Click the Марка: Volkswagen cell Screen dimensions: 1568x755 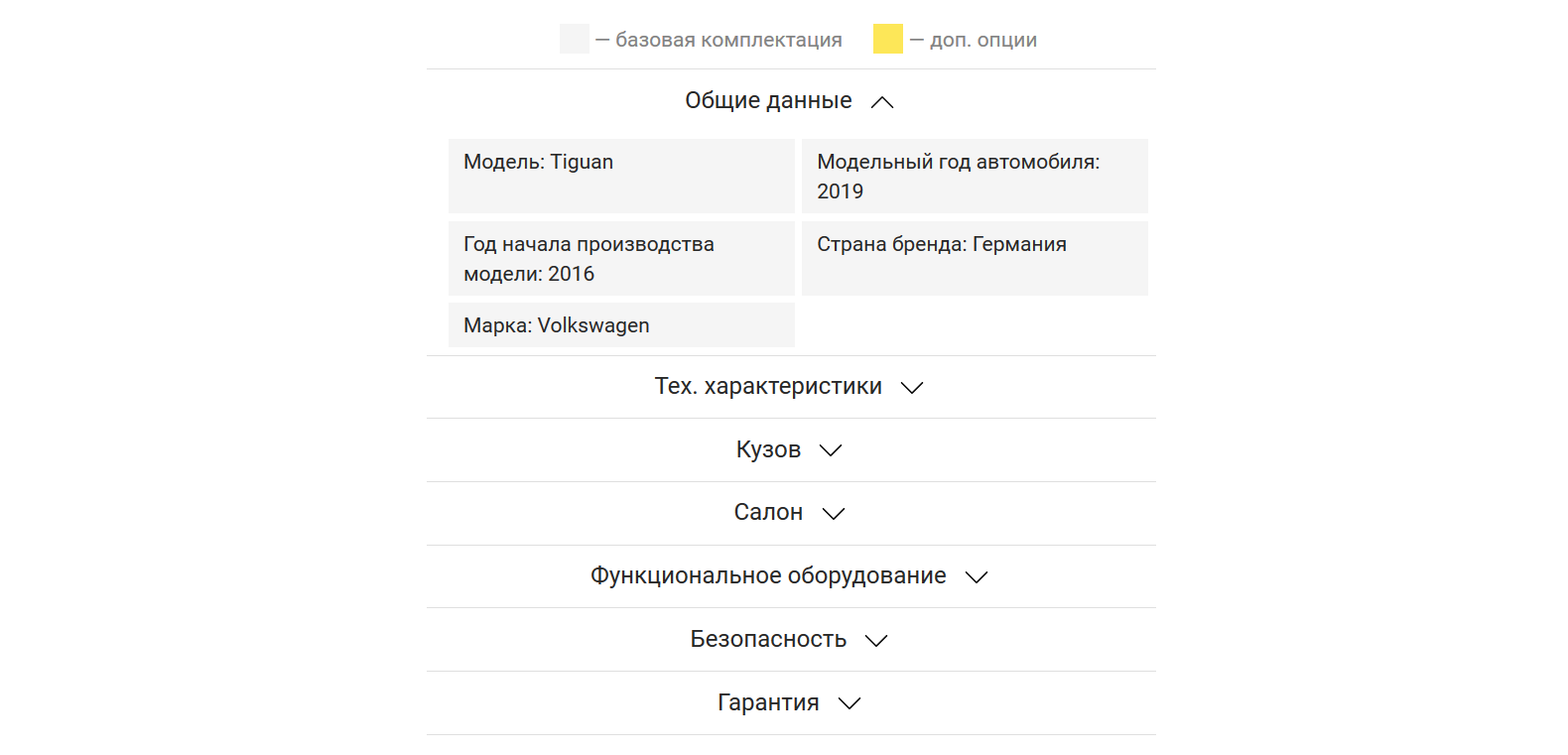(x=621, y=325)
